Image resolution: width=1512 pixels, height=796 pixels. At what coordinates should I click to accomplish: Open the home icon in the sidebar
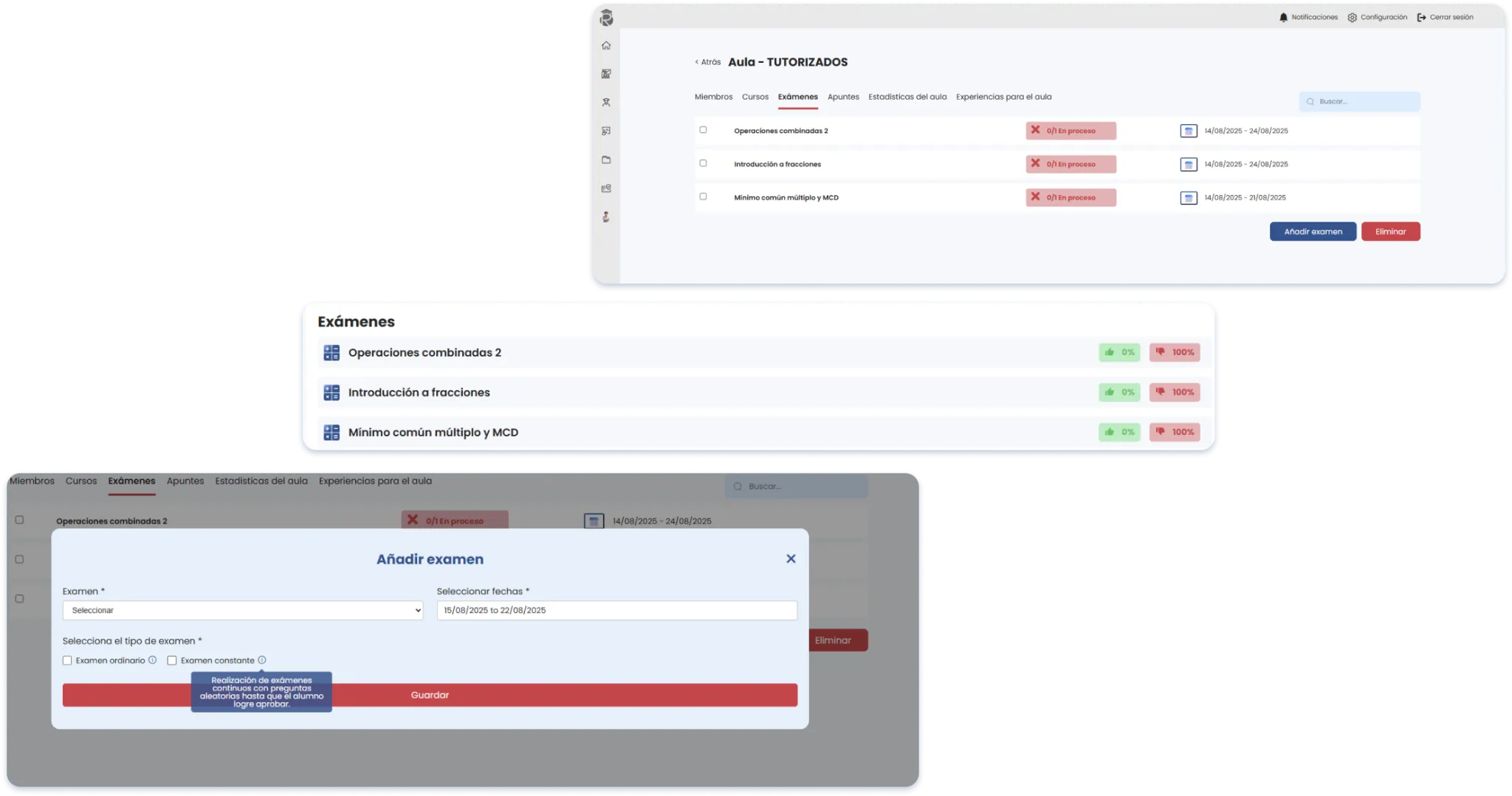(x=606, y=46)
